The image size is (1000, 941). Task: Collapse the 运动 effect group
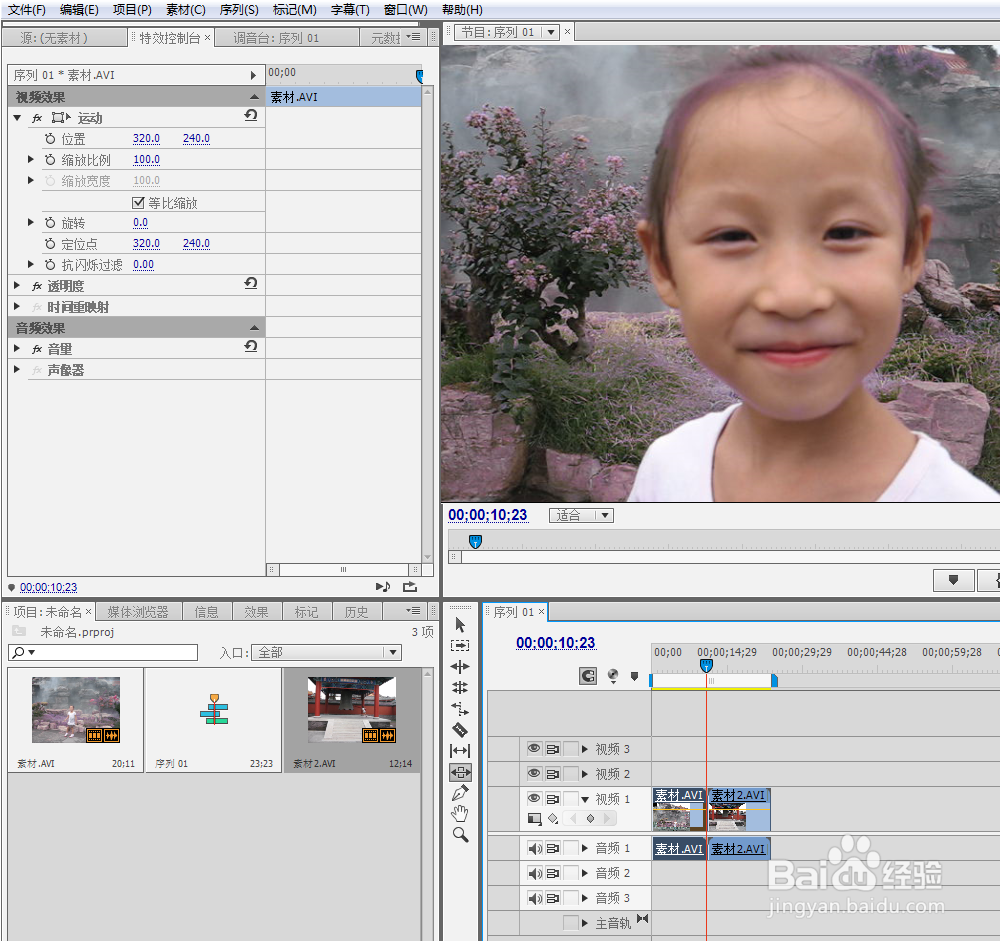click(x=17, y=118)
